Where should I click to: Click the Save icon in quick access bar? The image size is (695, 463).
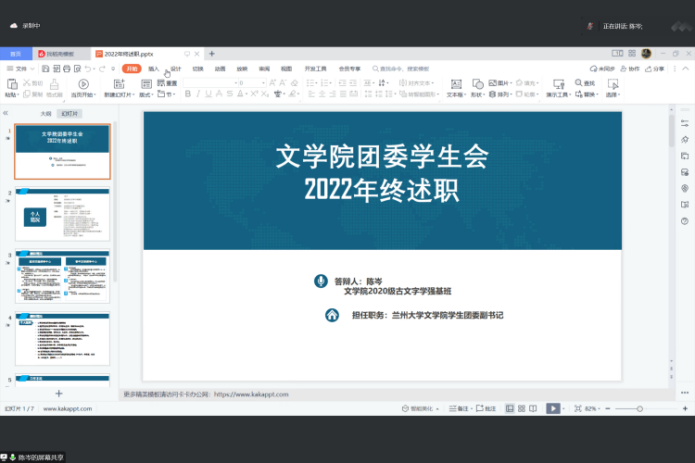coord(45,68)
